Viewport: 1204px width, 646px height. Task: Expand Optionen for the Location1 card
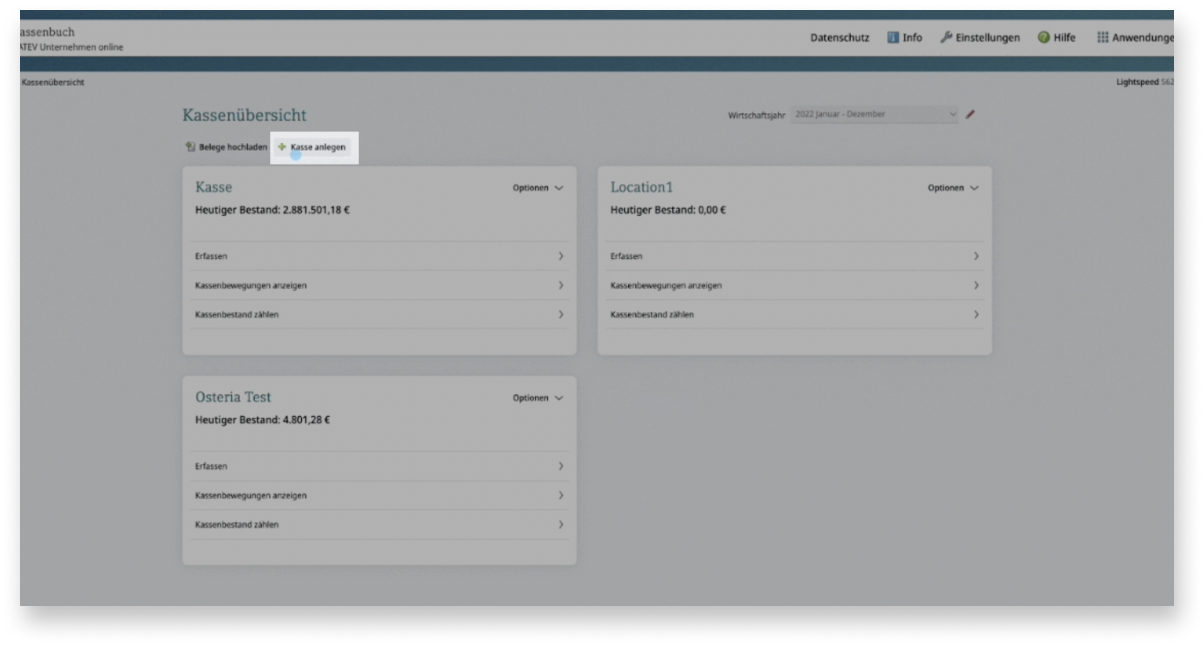(953, 187)
